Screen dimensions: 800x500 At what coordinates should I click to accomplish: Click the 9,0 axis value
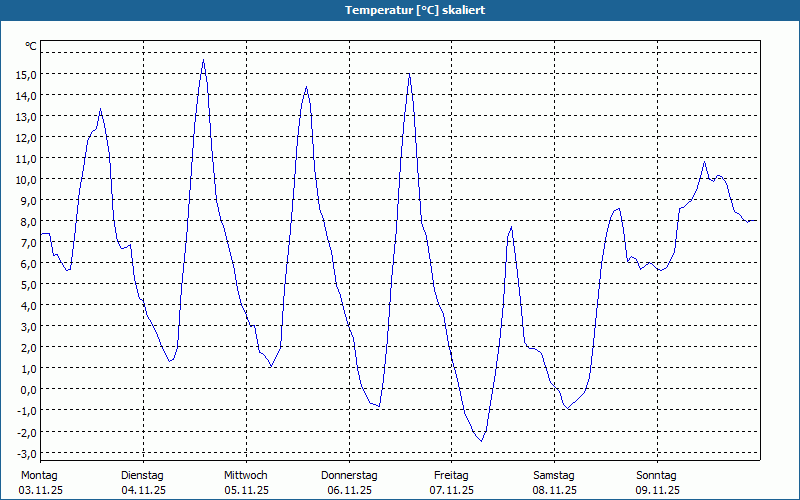coord(29,201)
